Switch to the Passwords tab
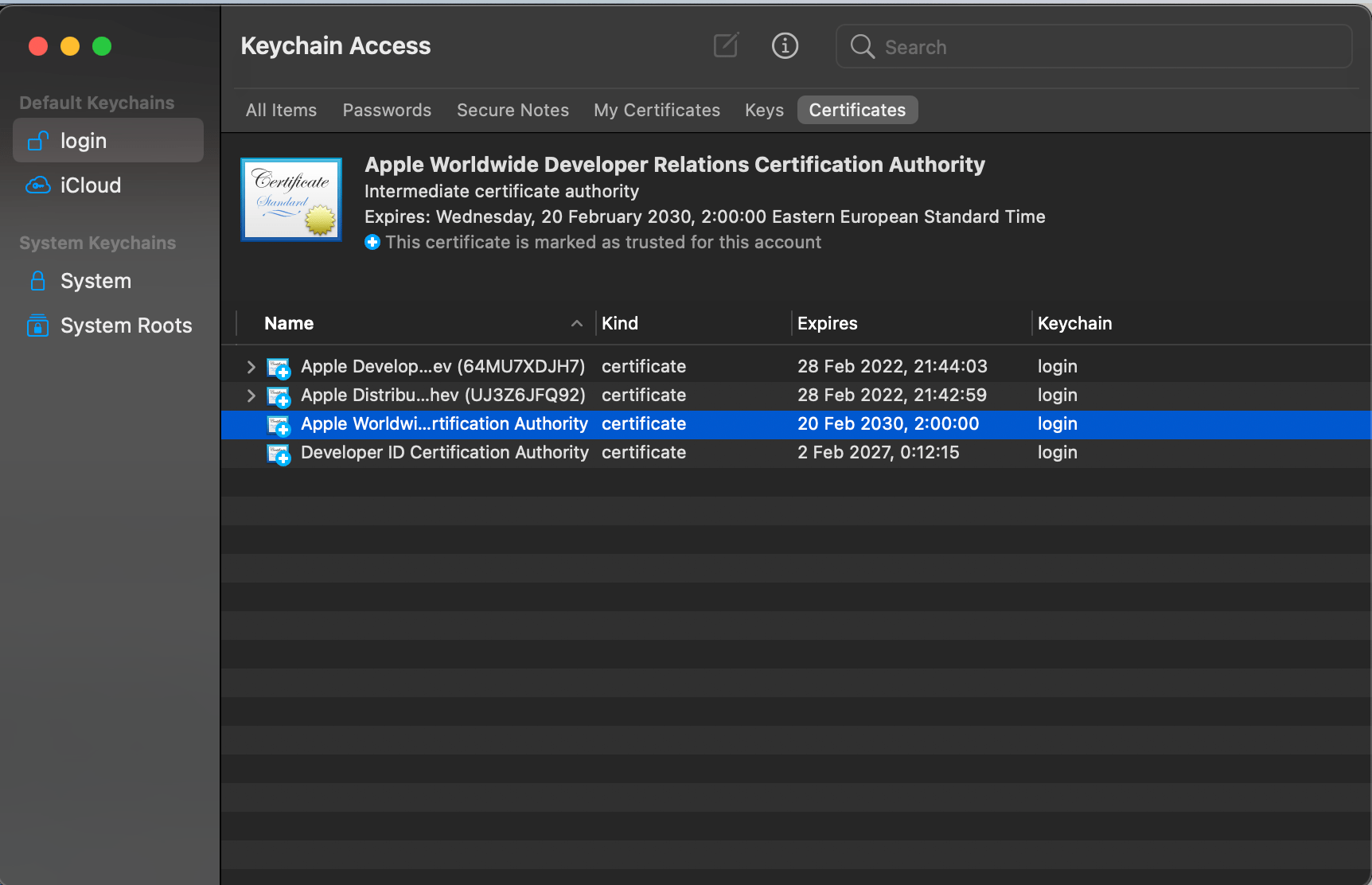 (x=387, y=110)
